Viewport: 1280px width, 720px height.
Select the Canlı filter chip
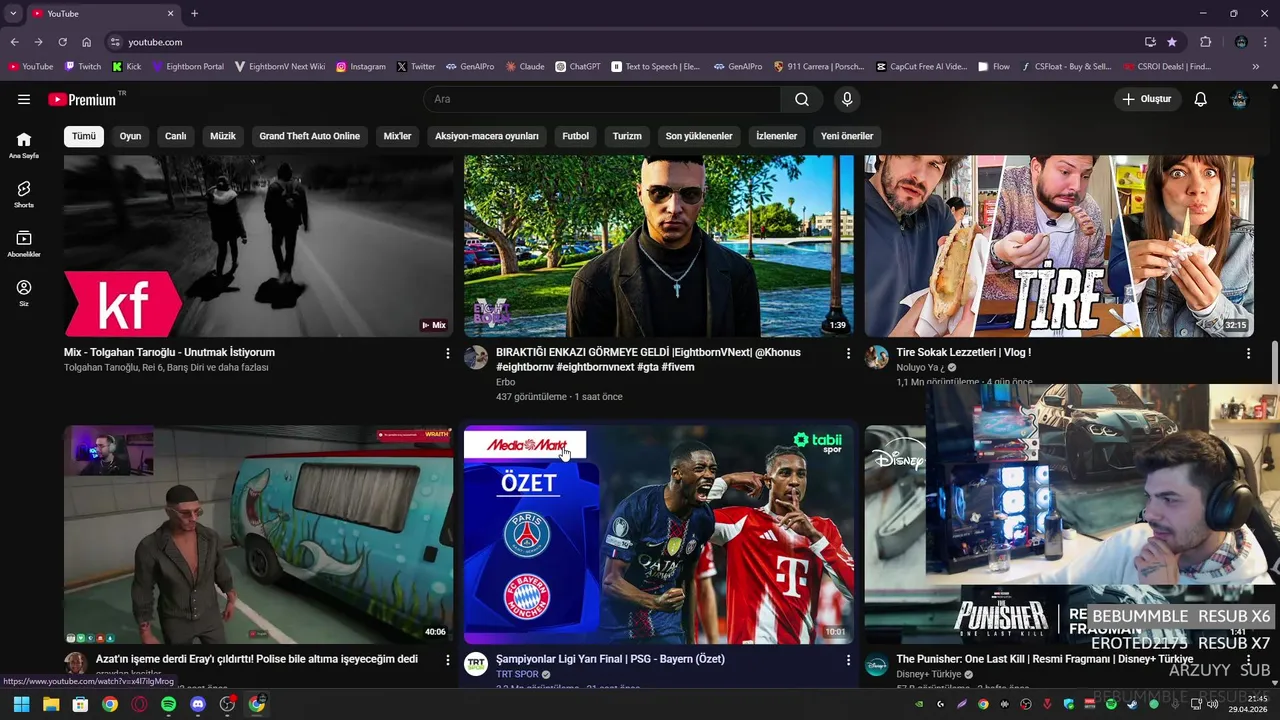click(x=176, y=136)
